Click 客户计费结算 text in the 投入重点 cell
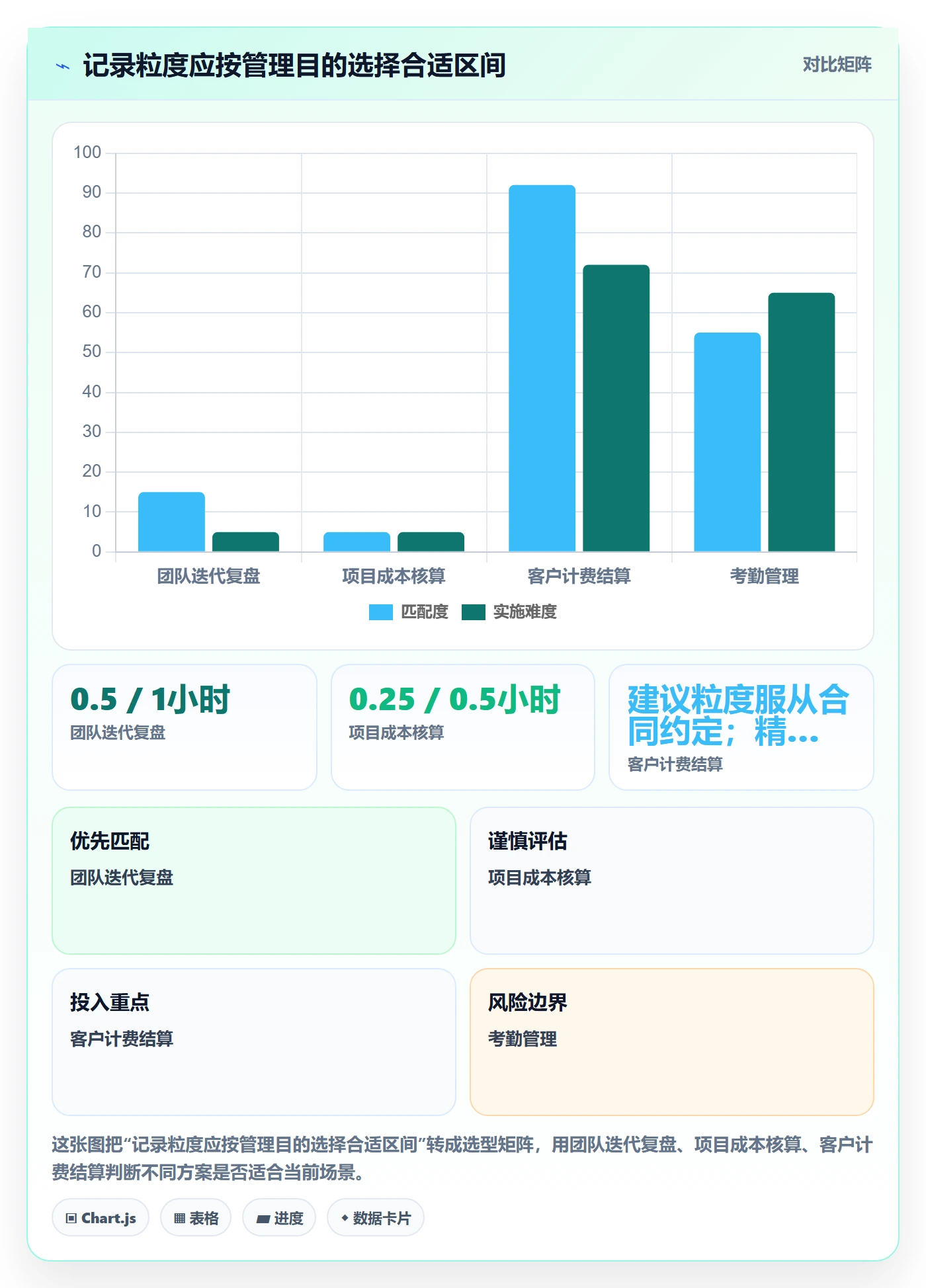Viewport: 926px width, 1288px height. tap(122, 1039)
